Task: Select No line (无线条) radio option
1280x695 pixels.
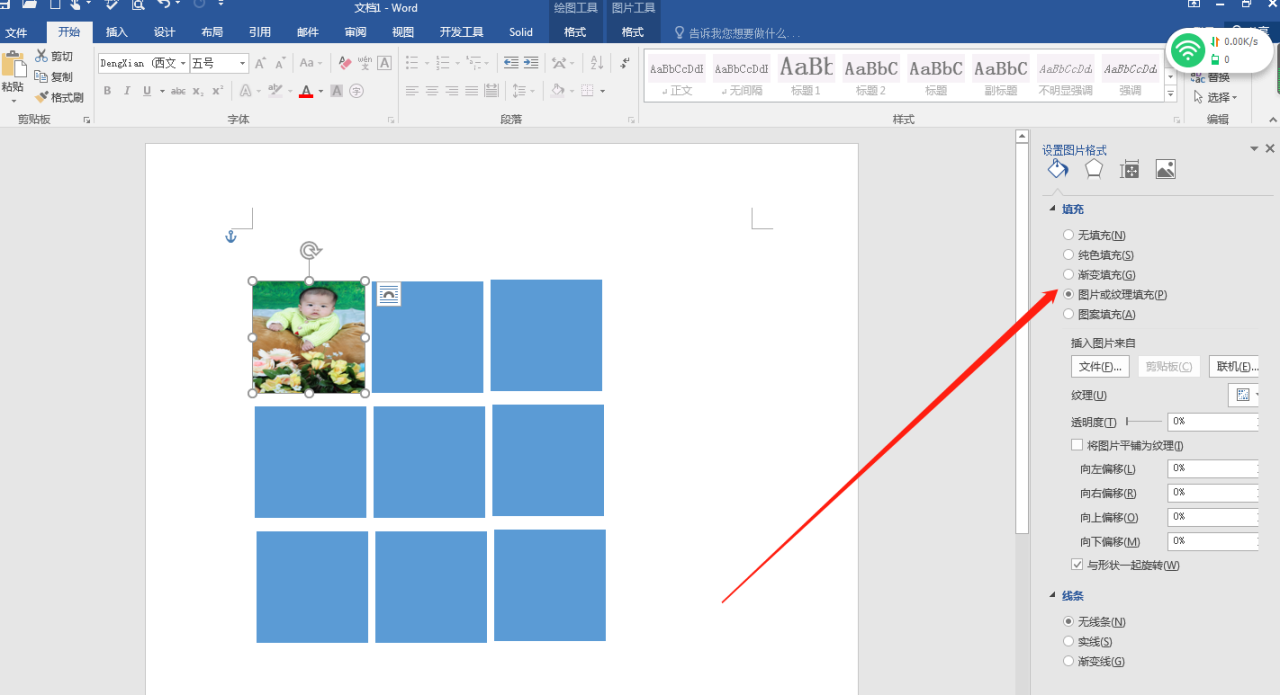Action: point(1068,622)
